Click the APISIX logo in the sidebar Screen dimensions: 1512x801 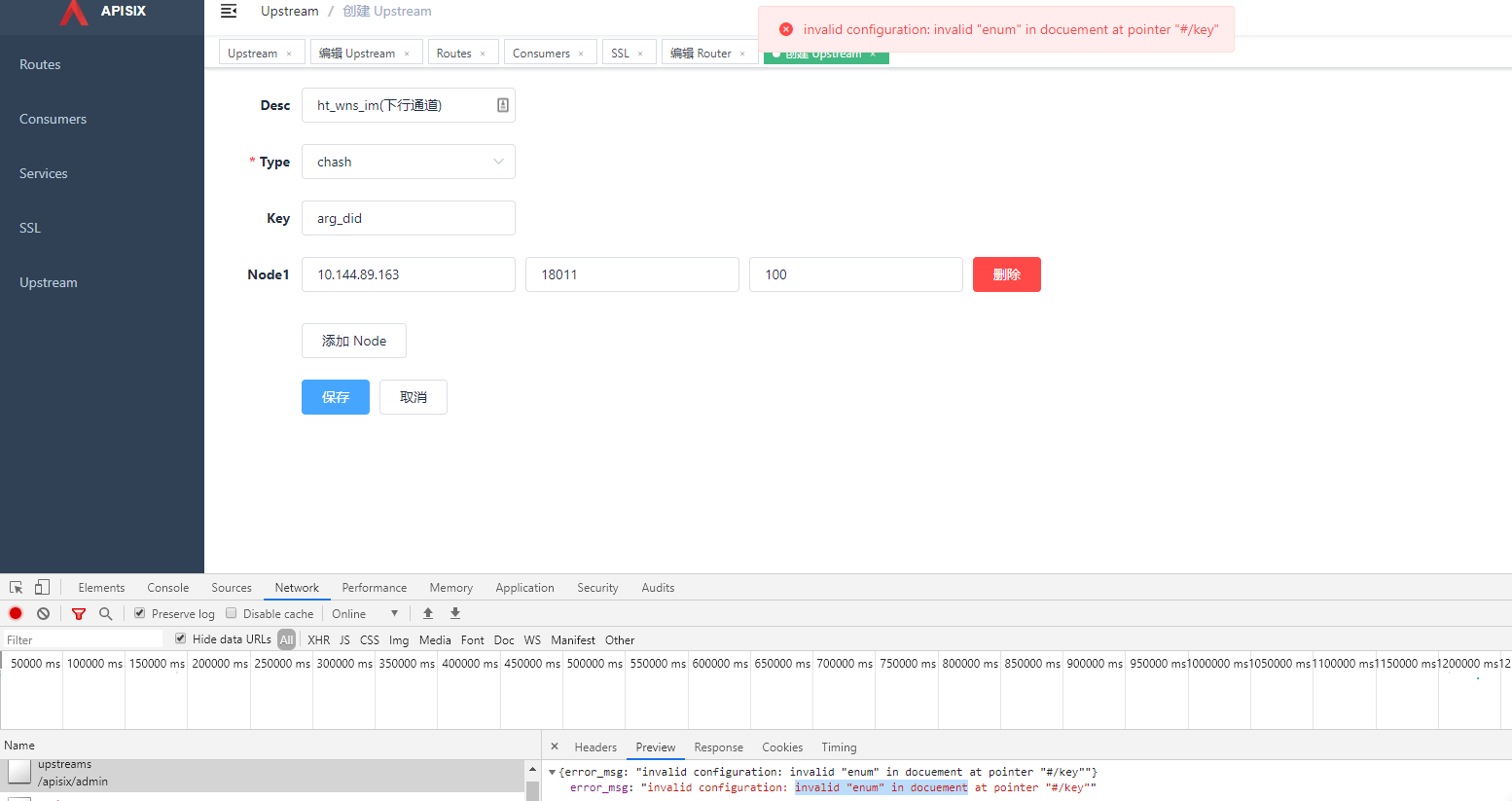point(101,14)
